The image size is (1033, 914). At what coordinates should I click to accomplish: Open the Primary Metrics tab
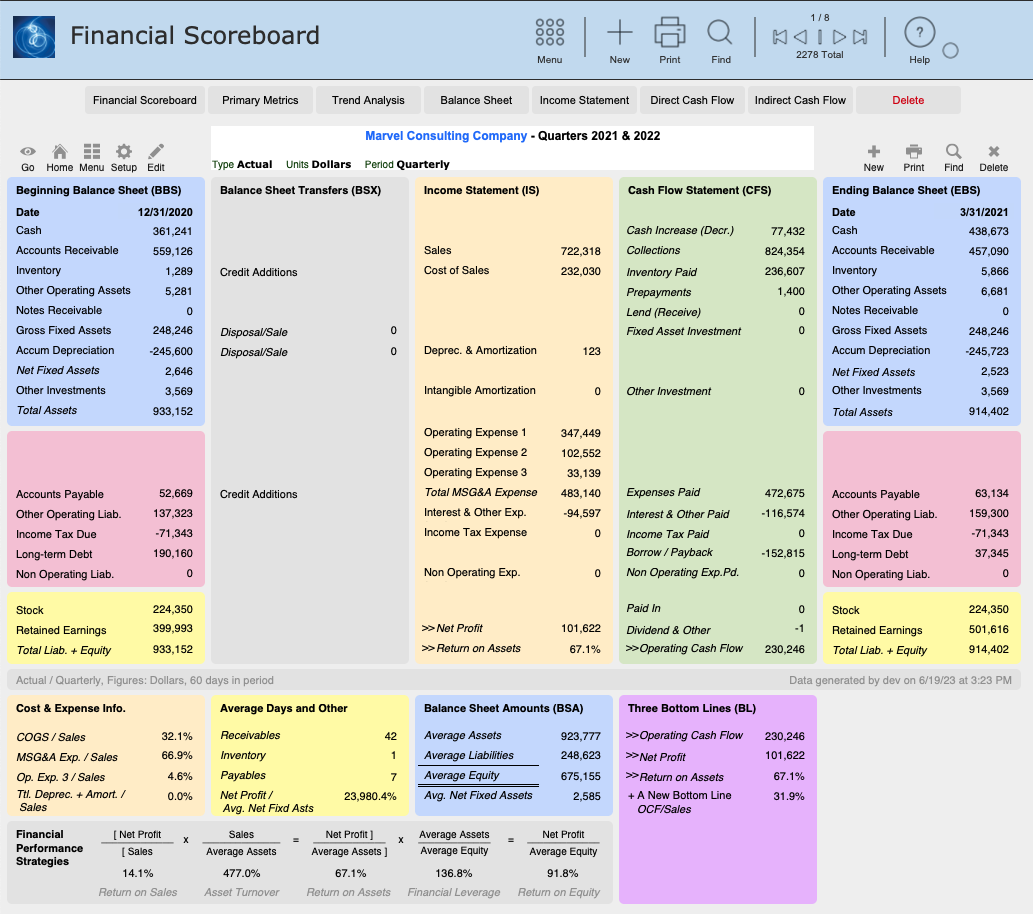[260, 100]
